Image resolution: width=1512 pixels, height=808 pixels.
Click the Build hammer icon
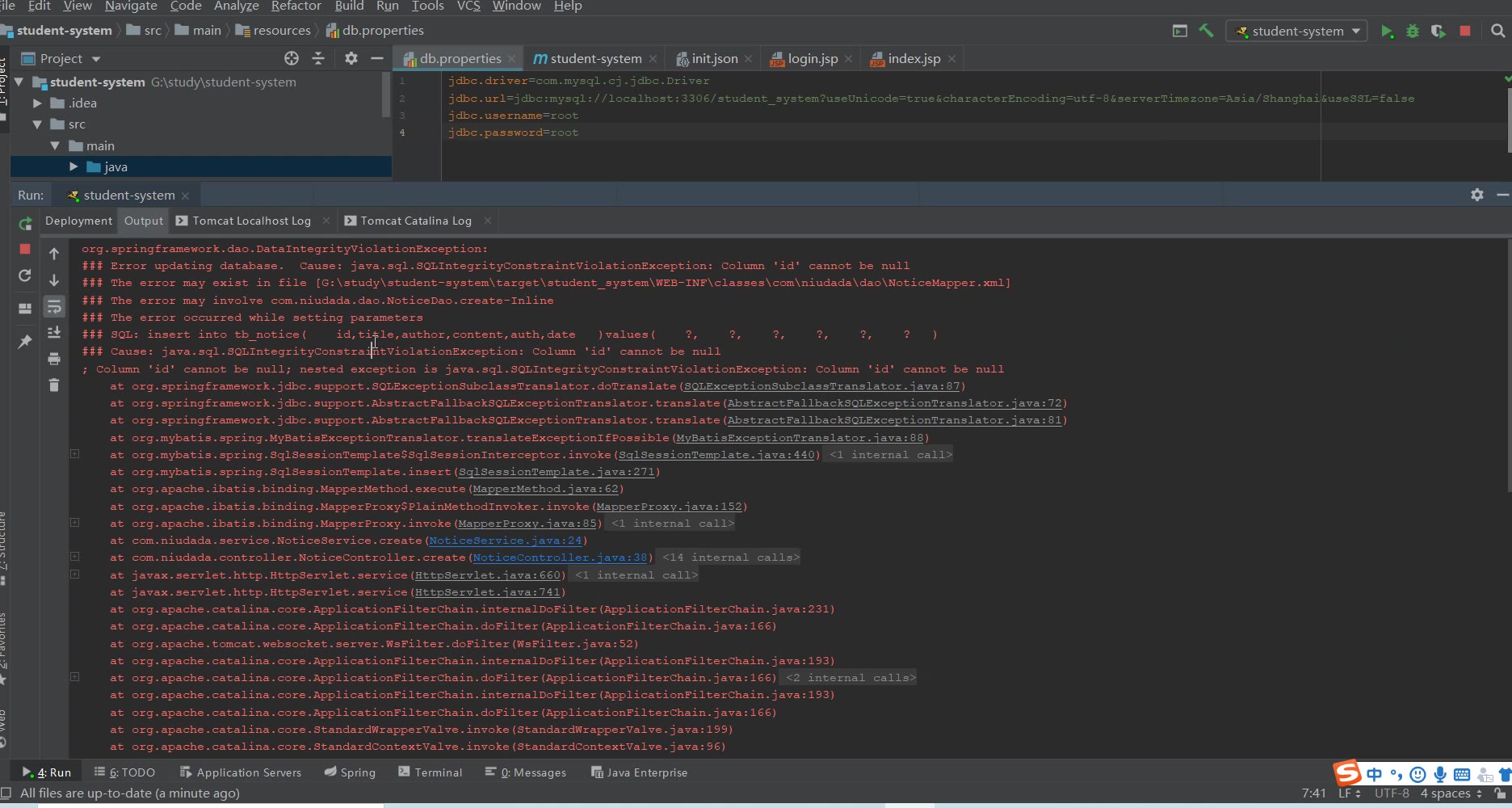[1206, 31]
